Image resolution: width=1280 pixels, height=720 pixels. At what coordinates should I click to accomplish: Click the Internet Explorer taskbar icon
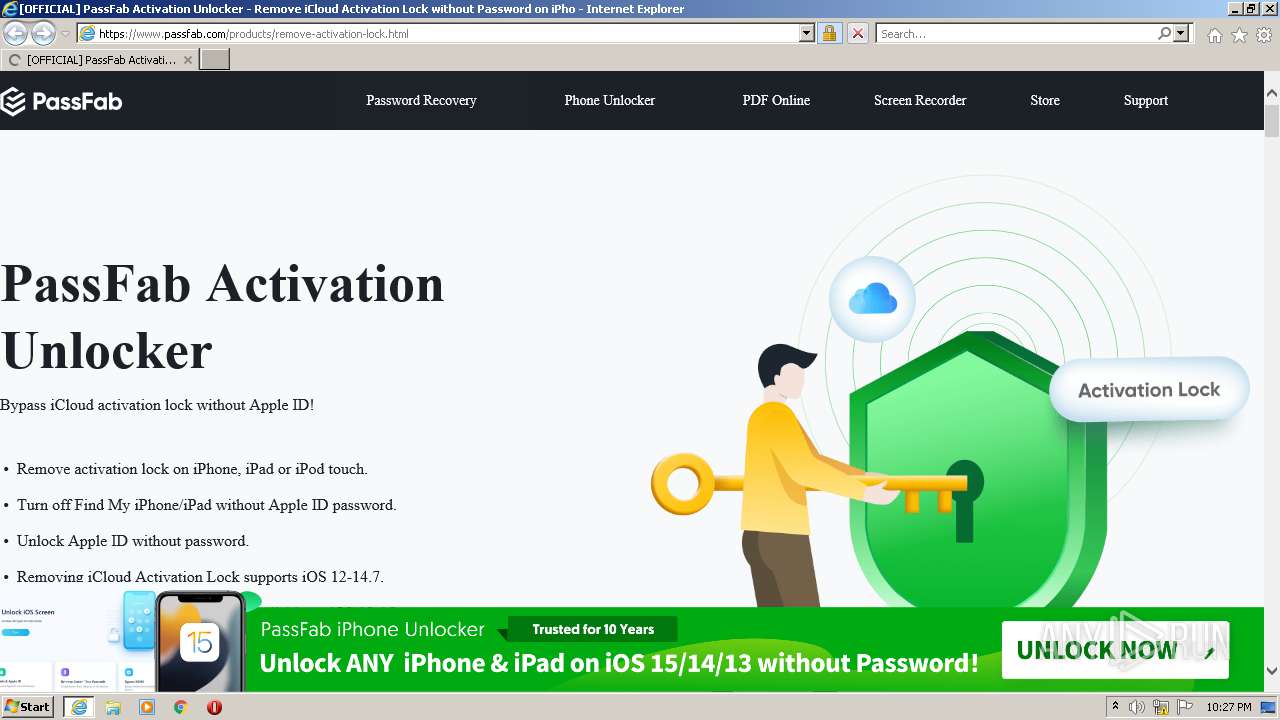(79, 707)
